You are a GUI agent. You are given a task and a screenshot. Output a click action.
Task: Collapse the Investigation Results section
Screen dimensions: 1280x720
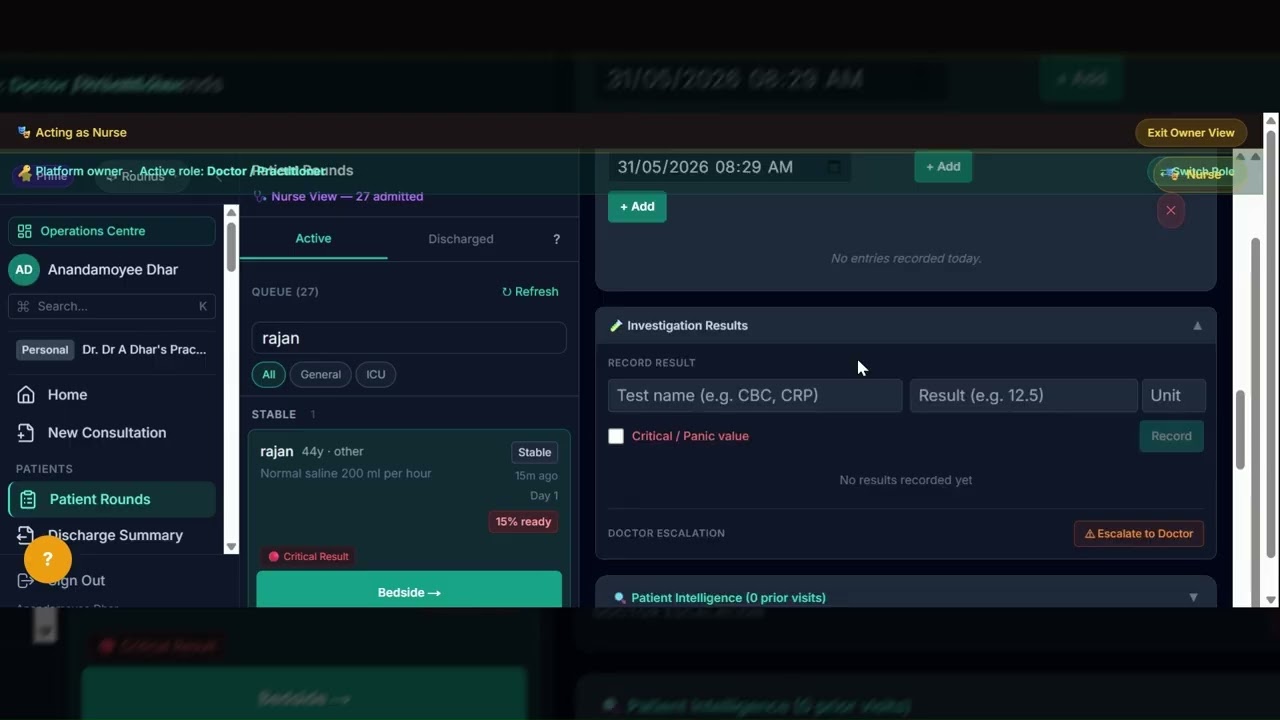tap(1197, 326)
